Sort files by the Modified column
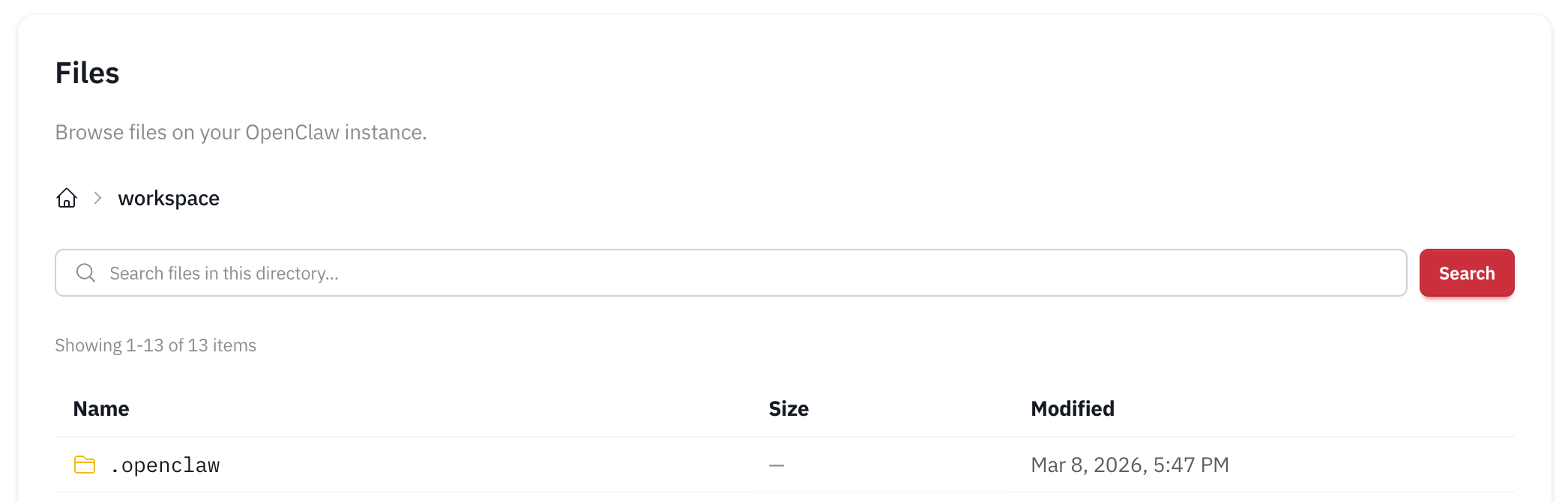1568x502 pixels. (x=1073, y=408)
